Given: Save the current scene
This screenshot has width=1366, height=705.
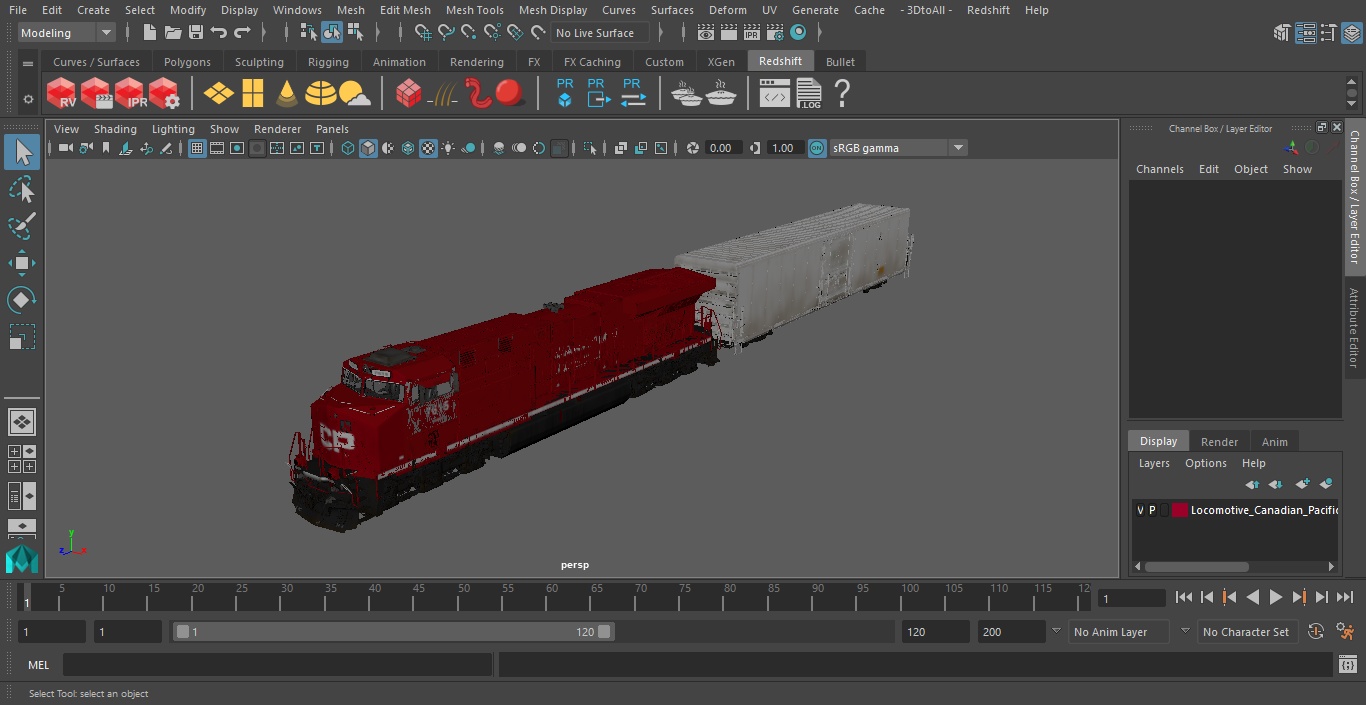Looking at the screenshot, I should click(x=196, y=33).
